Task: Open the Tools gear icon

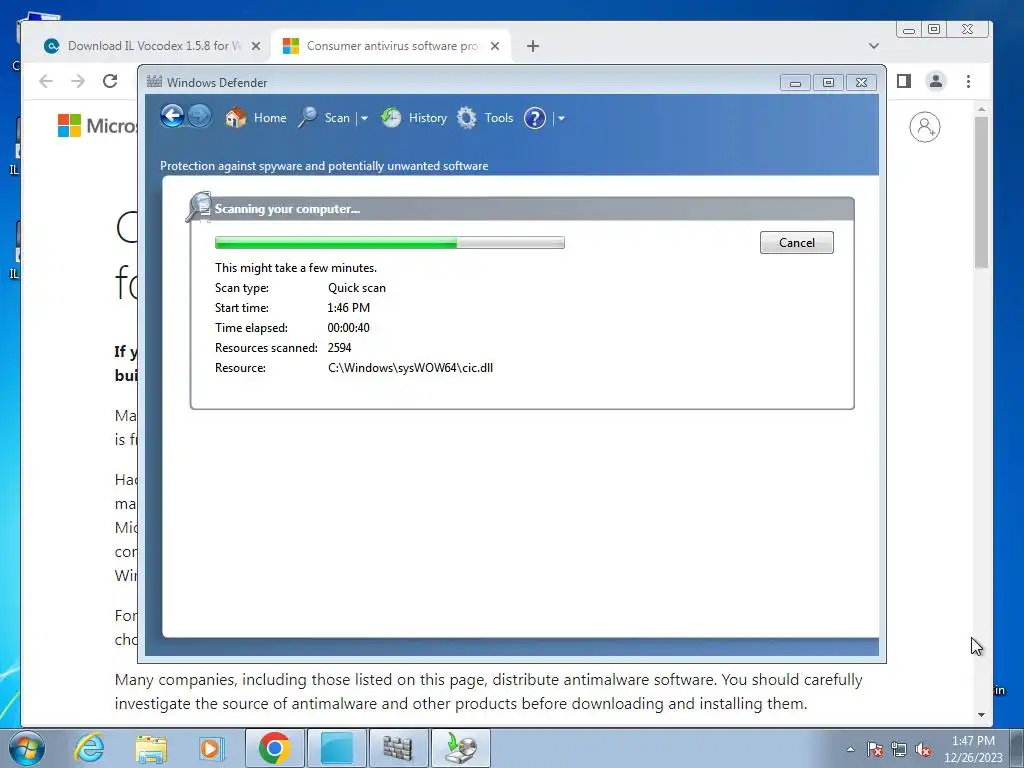Action: (466, 118)
